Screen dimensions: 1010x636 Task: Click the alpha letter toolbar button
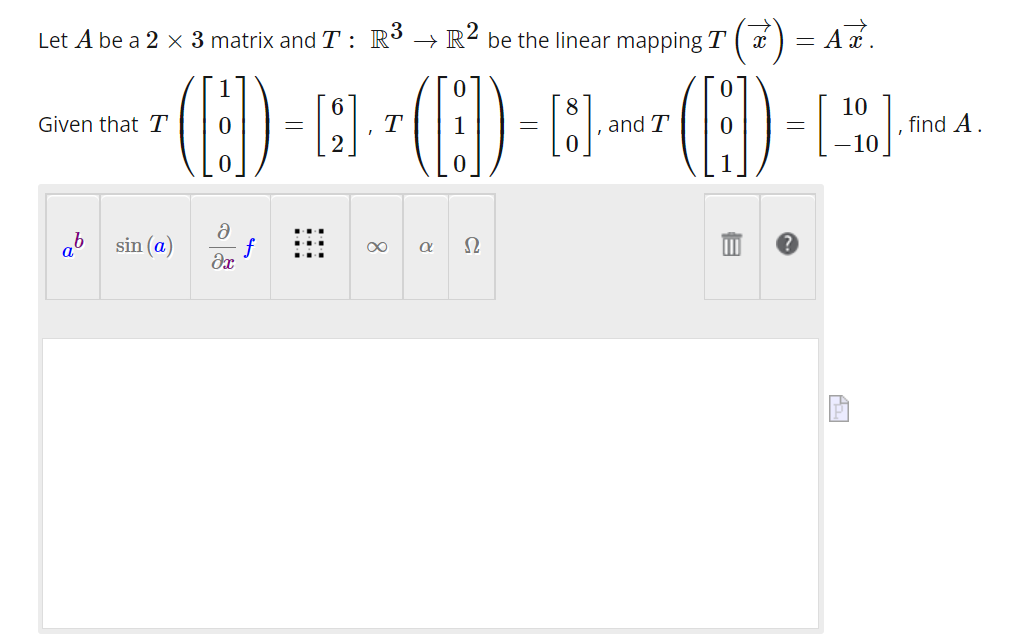tap(425, 246)
